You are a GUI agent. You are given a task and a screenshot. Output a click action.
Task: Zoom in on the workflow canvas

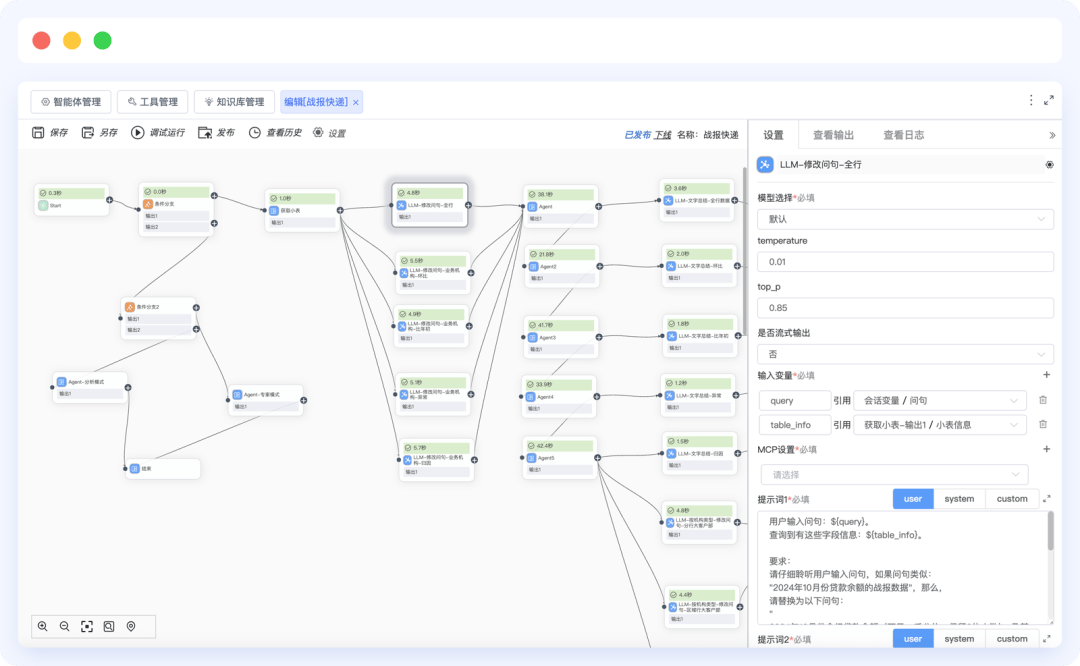tap(43, 626)
